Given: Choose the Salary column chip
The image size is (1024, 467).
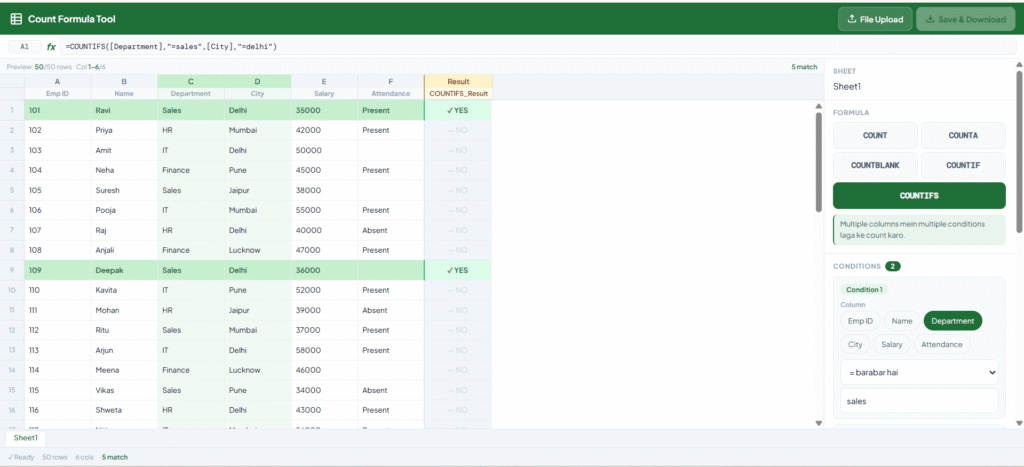Looking at the screenshot, I should click(891, 344).
